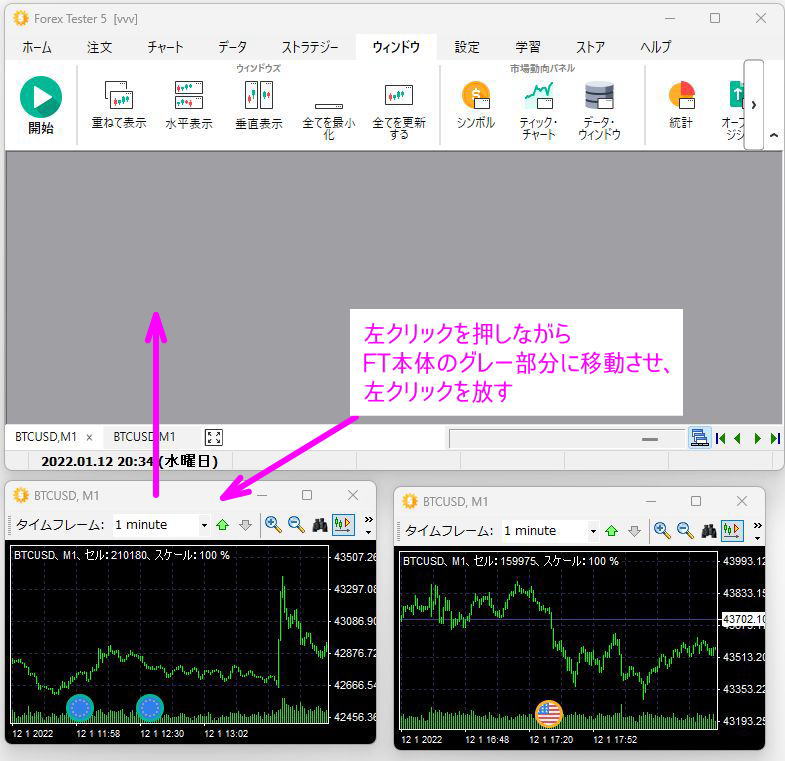Collapse the ribbon with the up caret
The width and height of the screenshot is (785, 761).
(773, 135)
